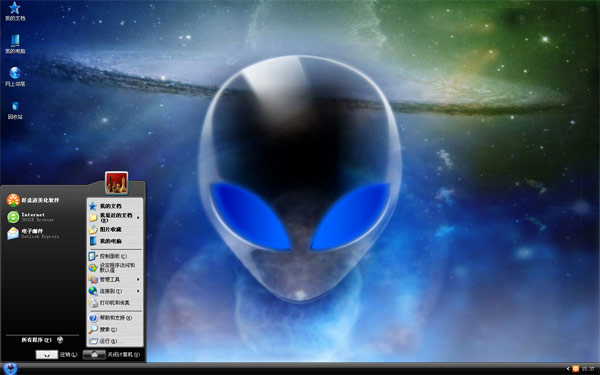The image size is (600, 375).
Task: Open 我的电脑 icon on desktop
Action: (x=15, y=44)
